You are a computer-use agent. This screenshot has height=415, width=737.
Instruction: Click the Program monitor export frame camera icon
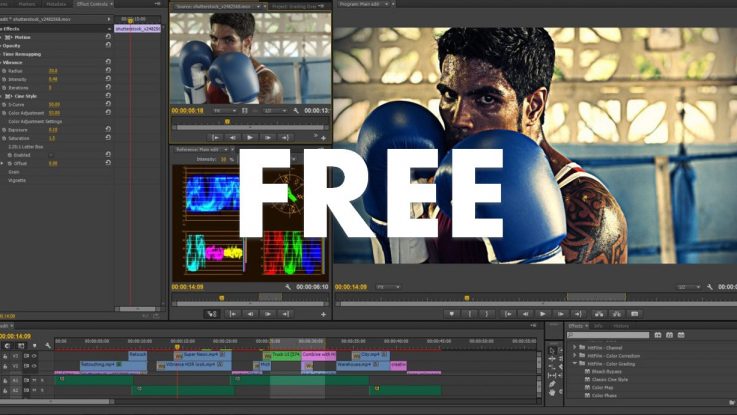pos(632,313)
